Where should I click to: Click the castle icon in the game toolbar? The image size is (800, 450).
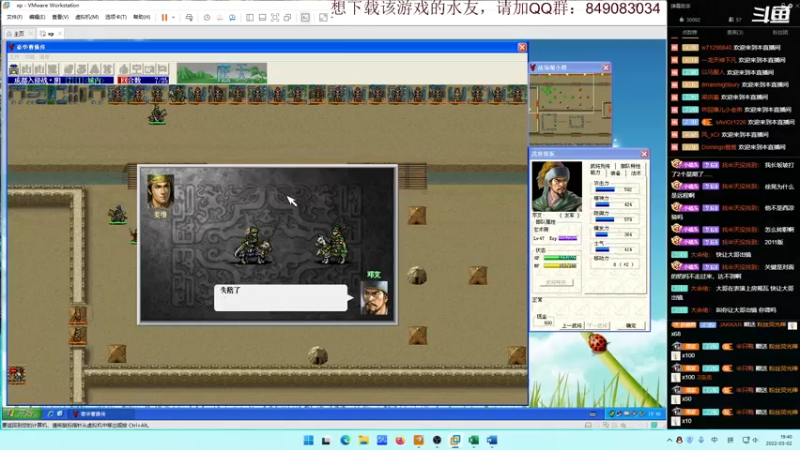click(x=14, y=69)
